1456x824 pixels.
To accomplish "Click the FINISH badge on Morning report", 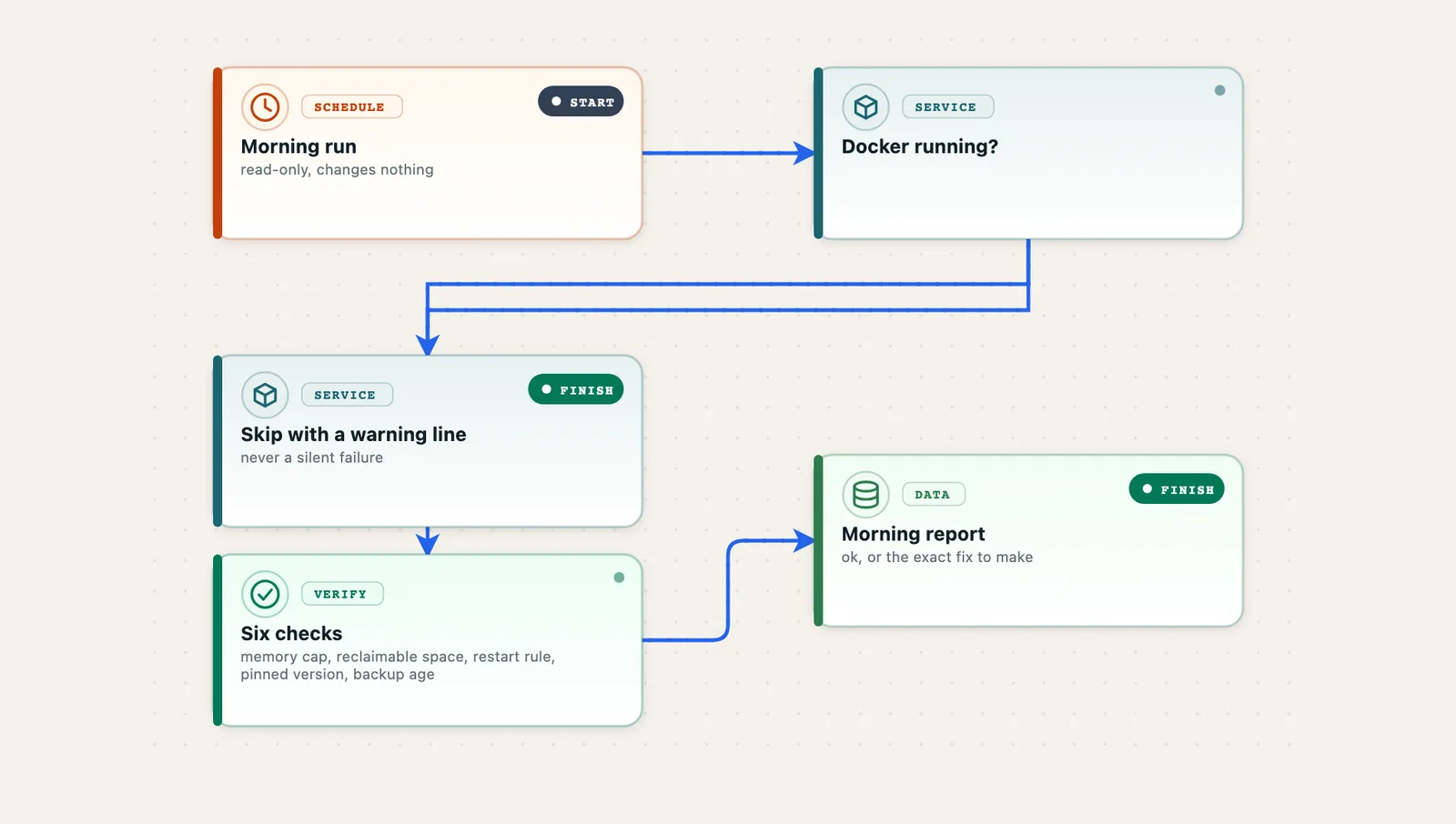I will tap(1177, 489).
